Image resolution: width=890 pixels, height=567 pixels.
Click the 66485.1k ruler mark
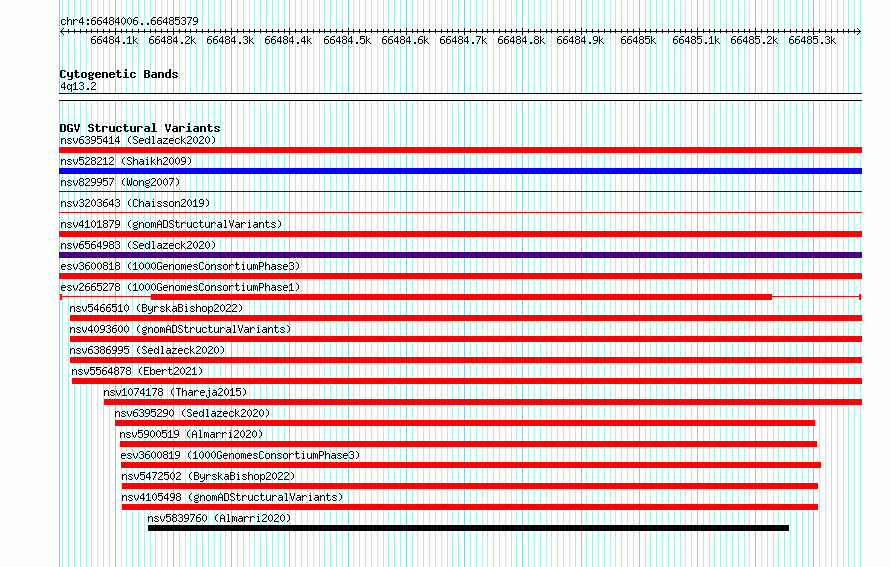tap(696, 40)
